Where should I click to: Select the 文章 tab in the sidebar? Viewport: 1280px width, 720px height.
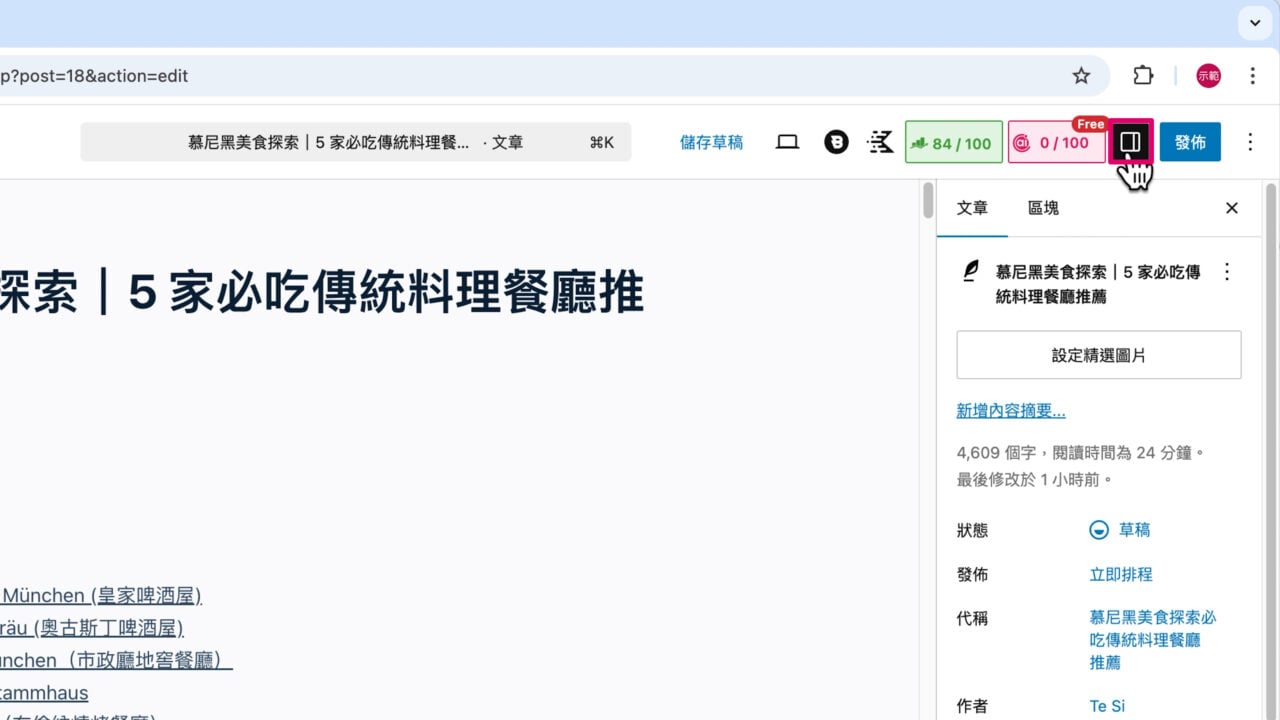coord(972,208)
